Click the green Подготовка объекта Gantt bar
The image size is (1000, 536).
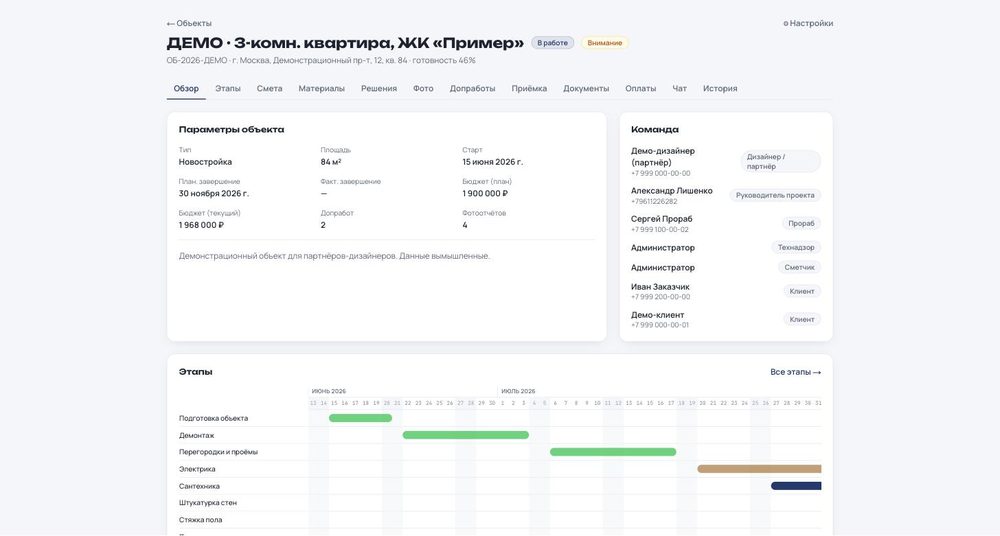pyautogui.click(x=360, y=418)
